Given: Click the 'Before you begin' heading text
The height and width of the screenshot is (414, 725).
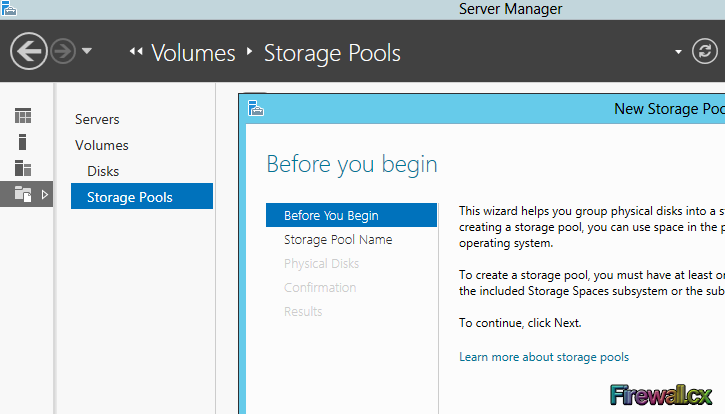Looking at the screenshot, I should [352, 164].
